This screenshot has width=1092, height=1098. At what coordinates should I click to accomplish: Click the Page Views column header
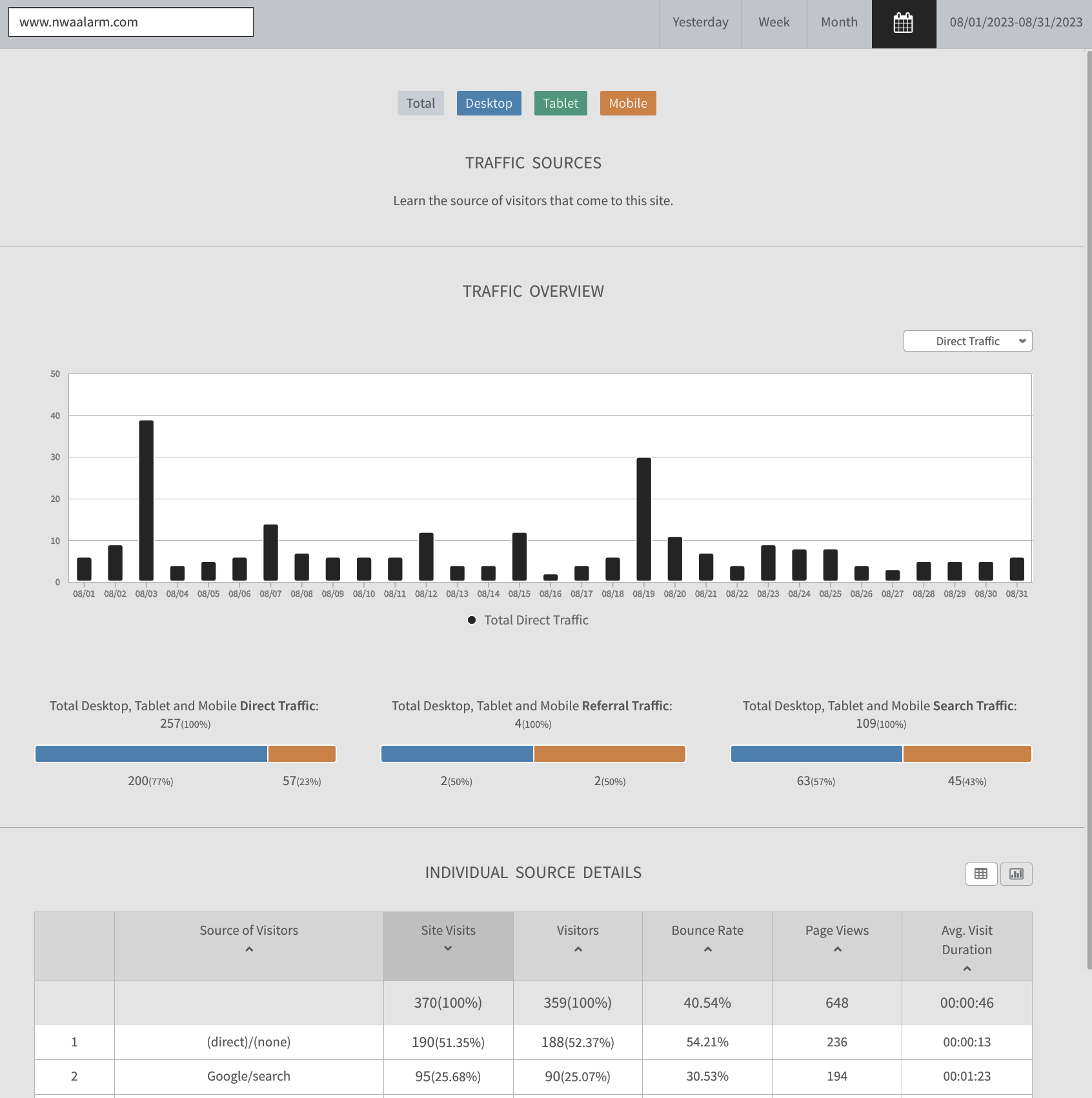(x=837, y=946)
